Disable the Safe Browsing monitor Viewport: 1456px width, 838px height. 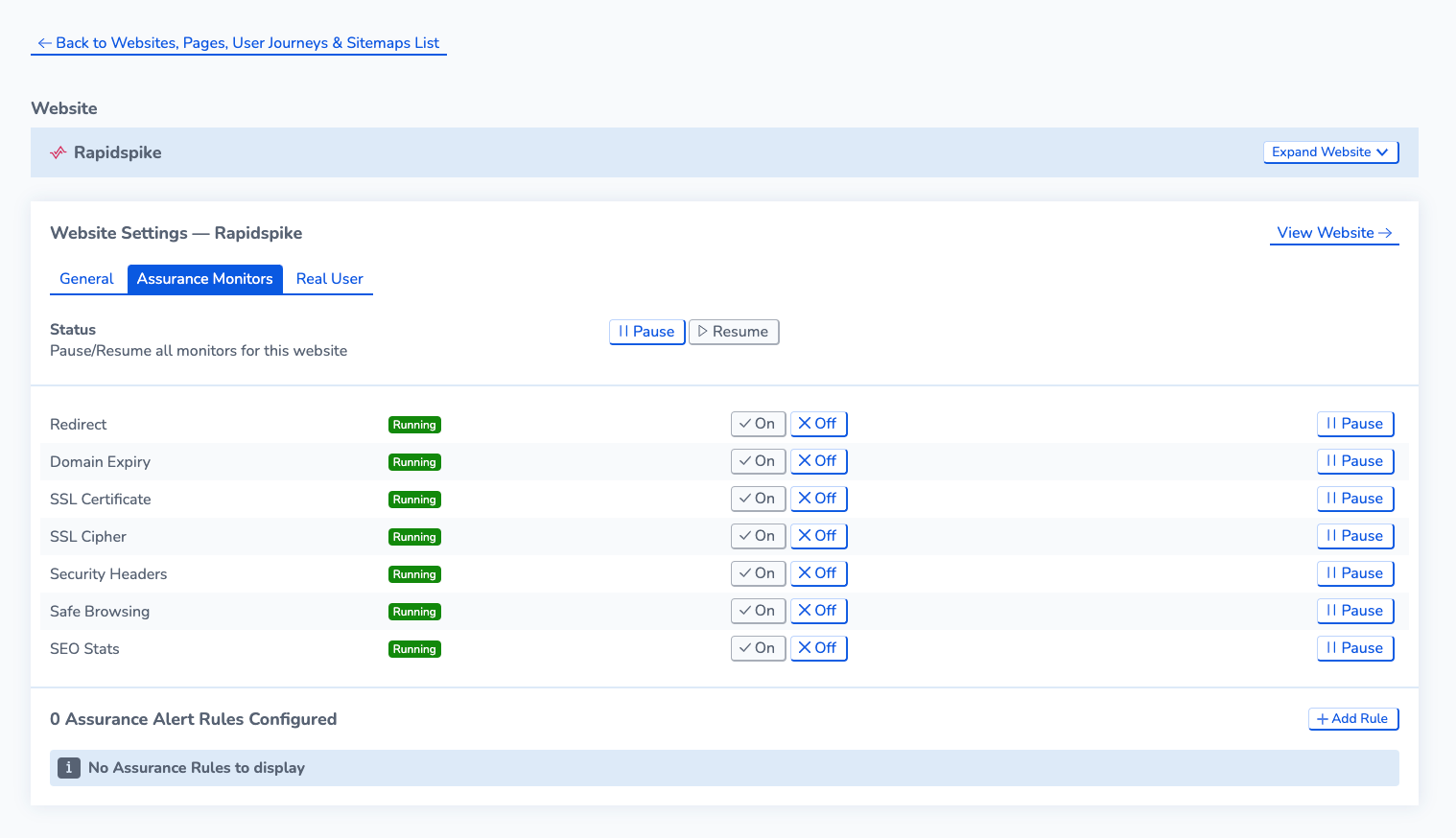click(818, 610)
